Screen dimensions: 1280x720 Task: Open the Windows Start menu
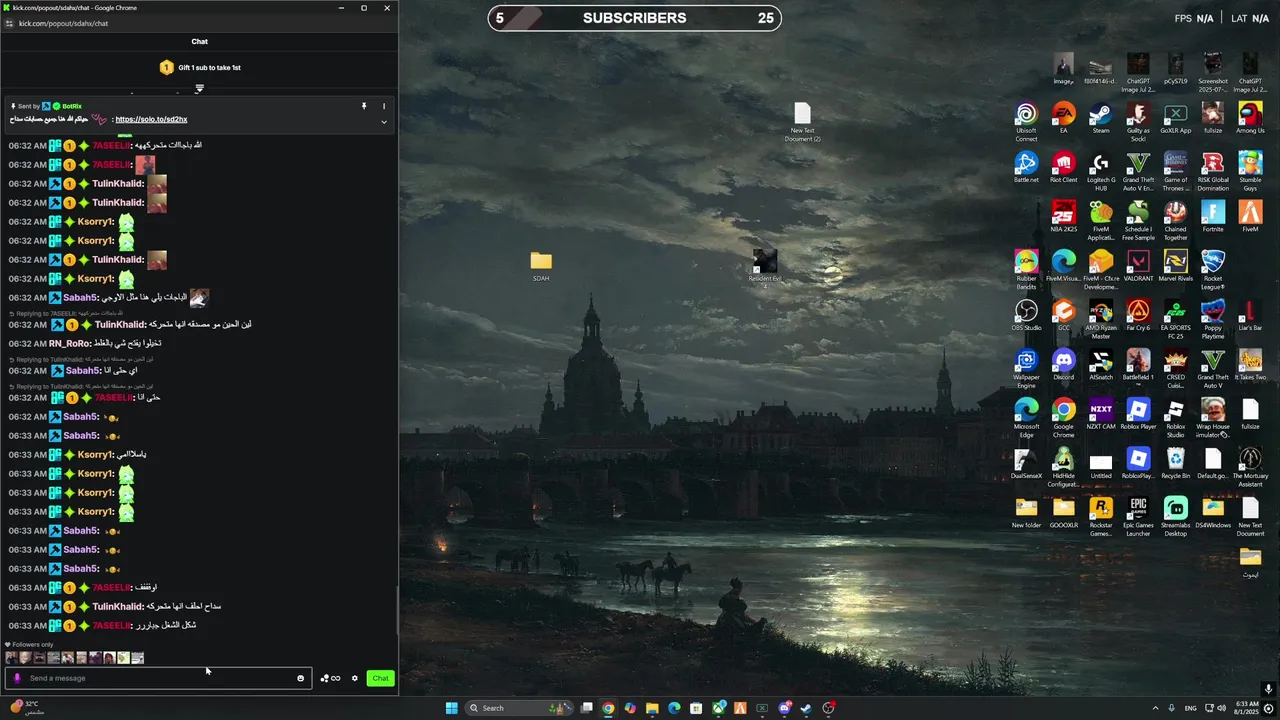[x=451, y=708]
